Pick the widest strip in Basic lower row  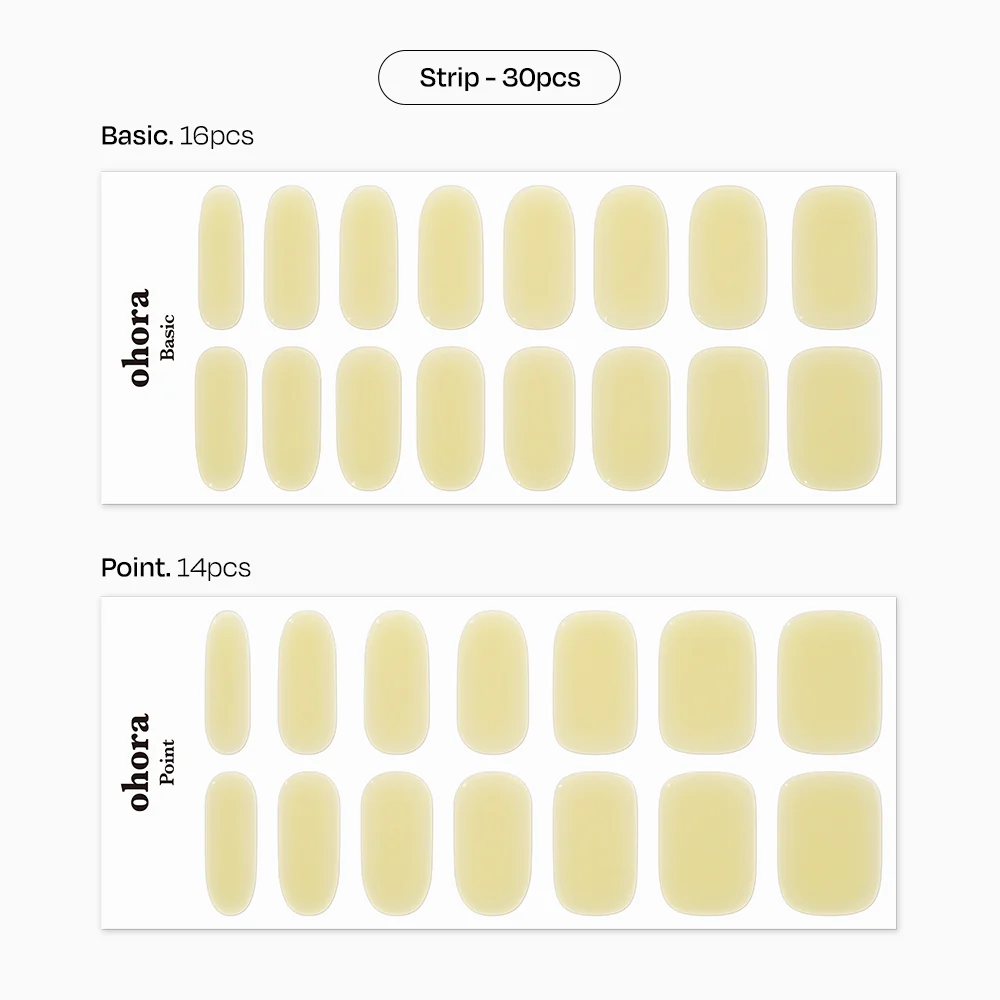pyautogui.click(x=834, y=418)
